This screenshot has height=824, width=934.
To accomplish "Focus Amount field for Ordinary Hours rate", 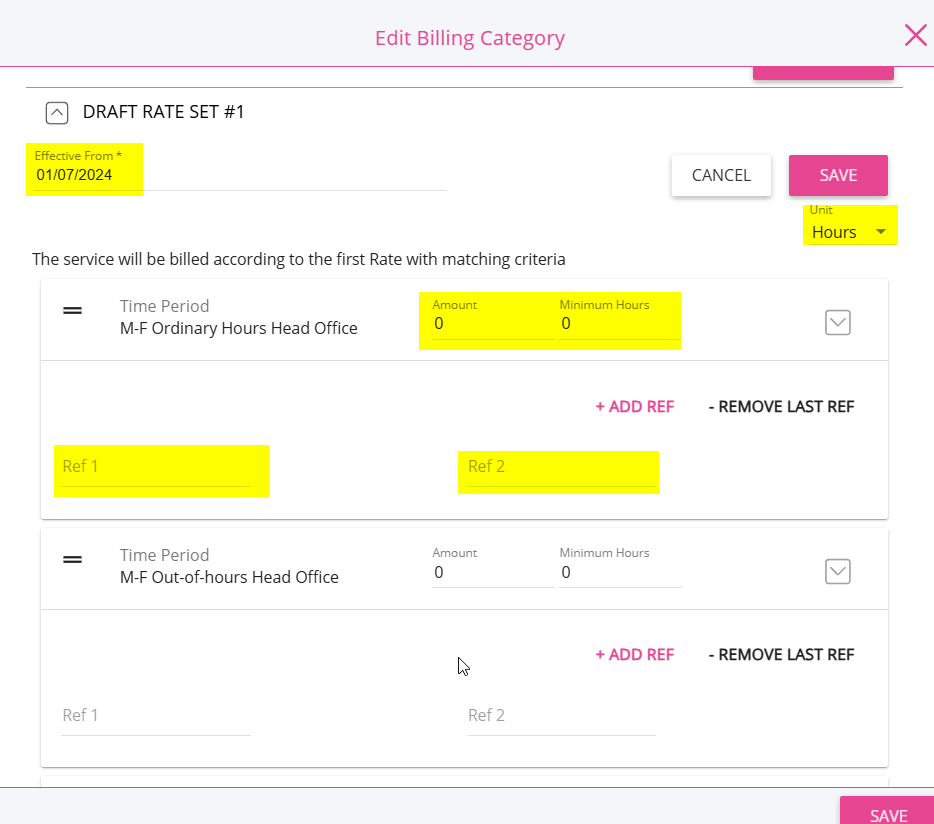I will (493, 324).
